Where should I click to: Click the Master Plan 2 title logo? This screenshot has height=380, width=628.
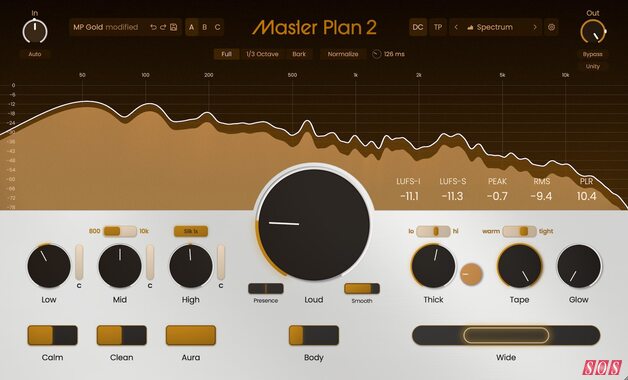tap(314, 28)
